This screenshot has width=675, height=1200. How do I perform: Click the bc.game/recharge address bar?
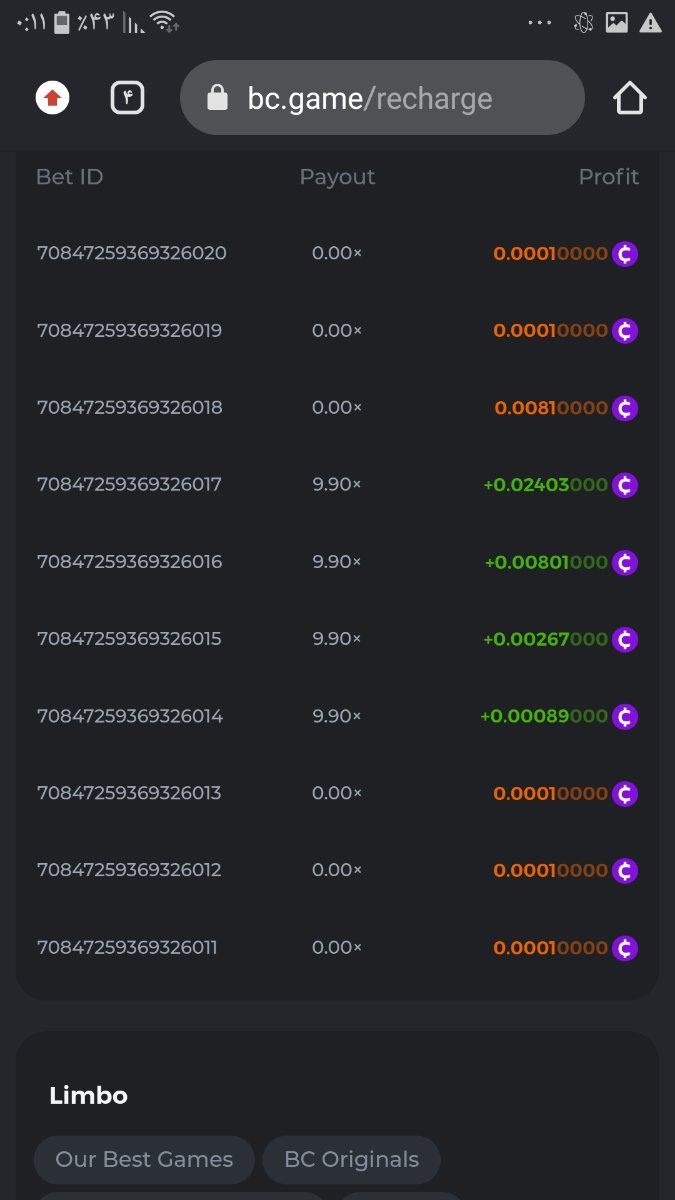click(382, 98)
